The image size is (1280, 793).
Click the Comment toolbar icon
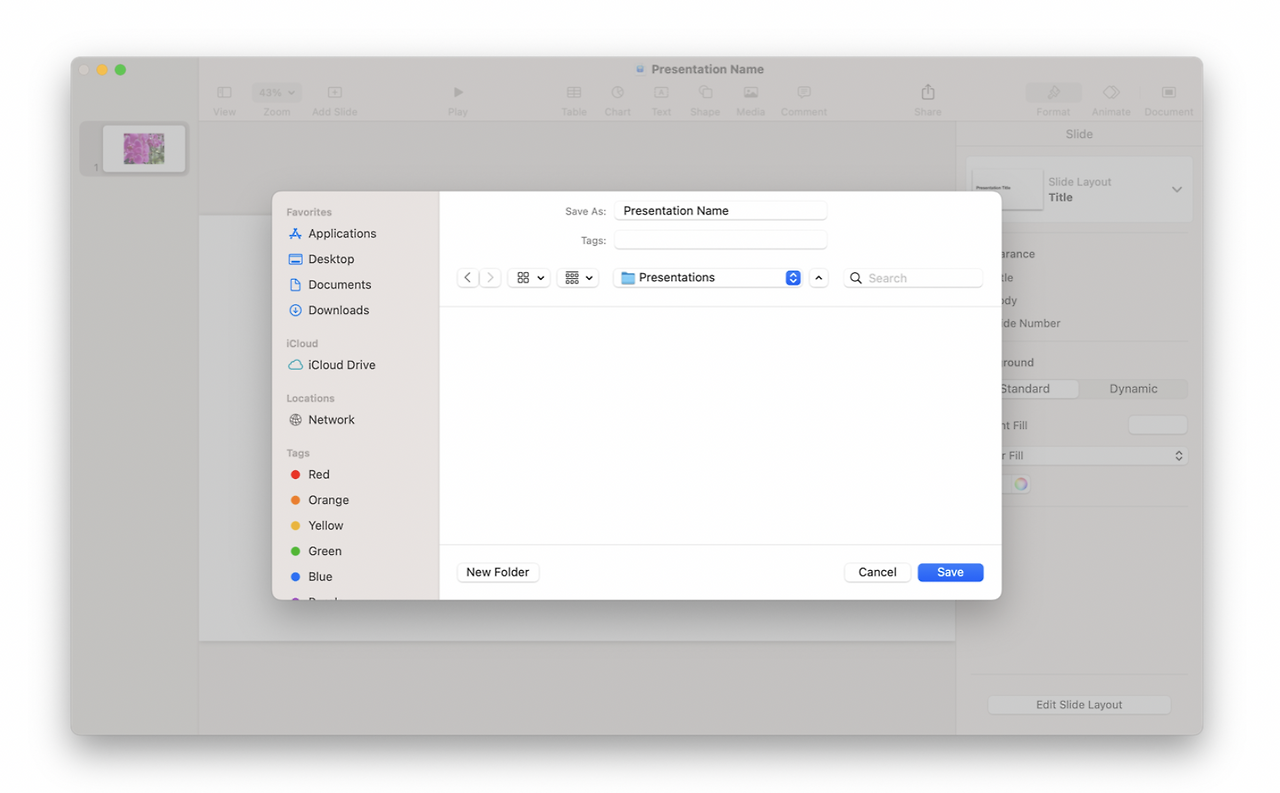[x=804, y=92]
